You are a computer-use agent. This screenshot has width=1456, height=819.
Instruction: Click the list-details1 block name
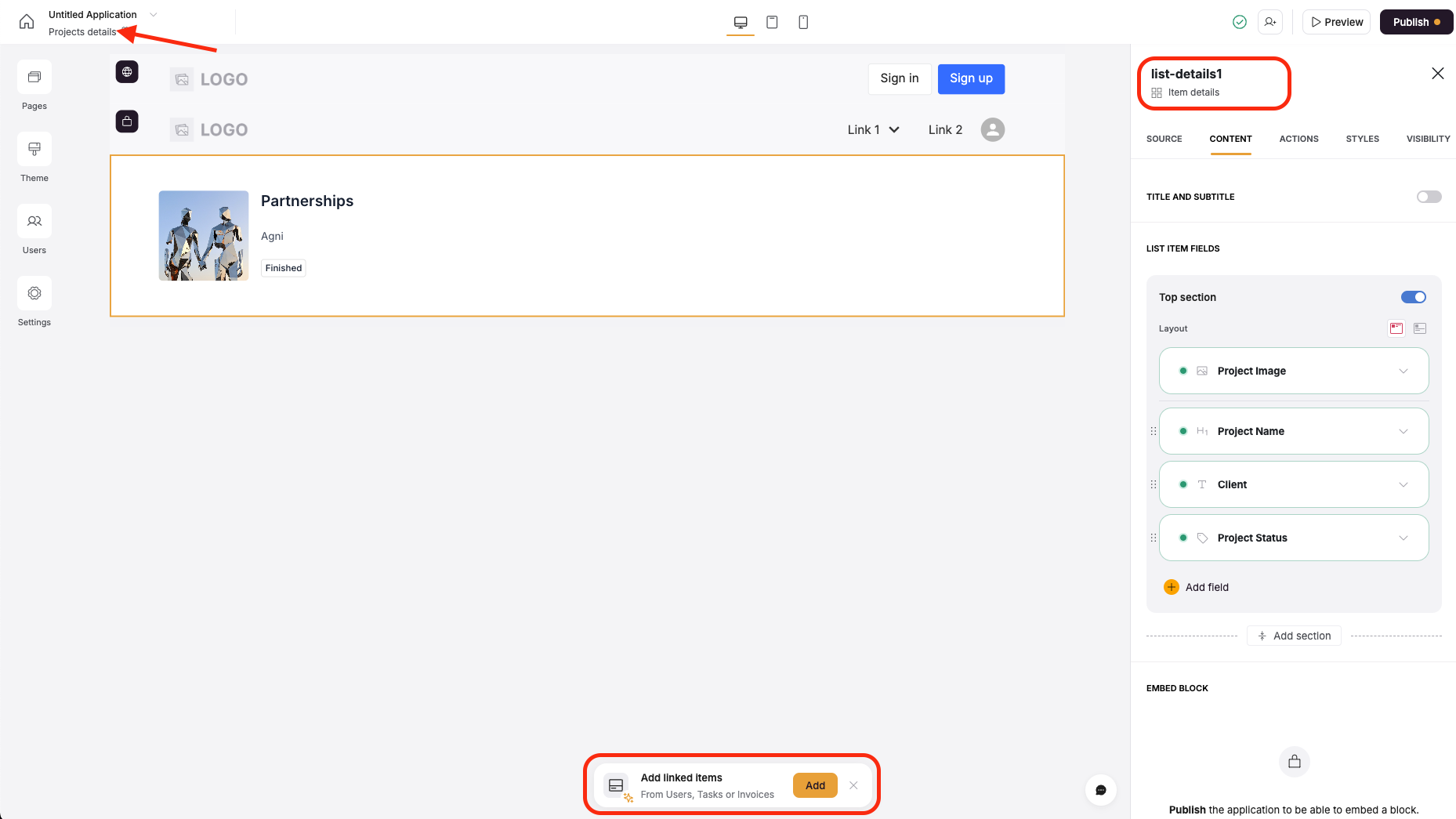tap(1186, 74)
